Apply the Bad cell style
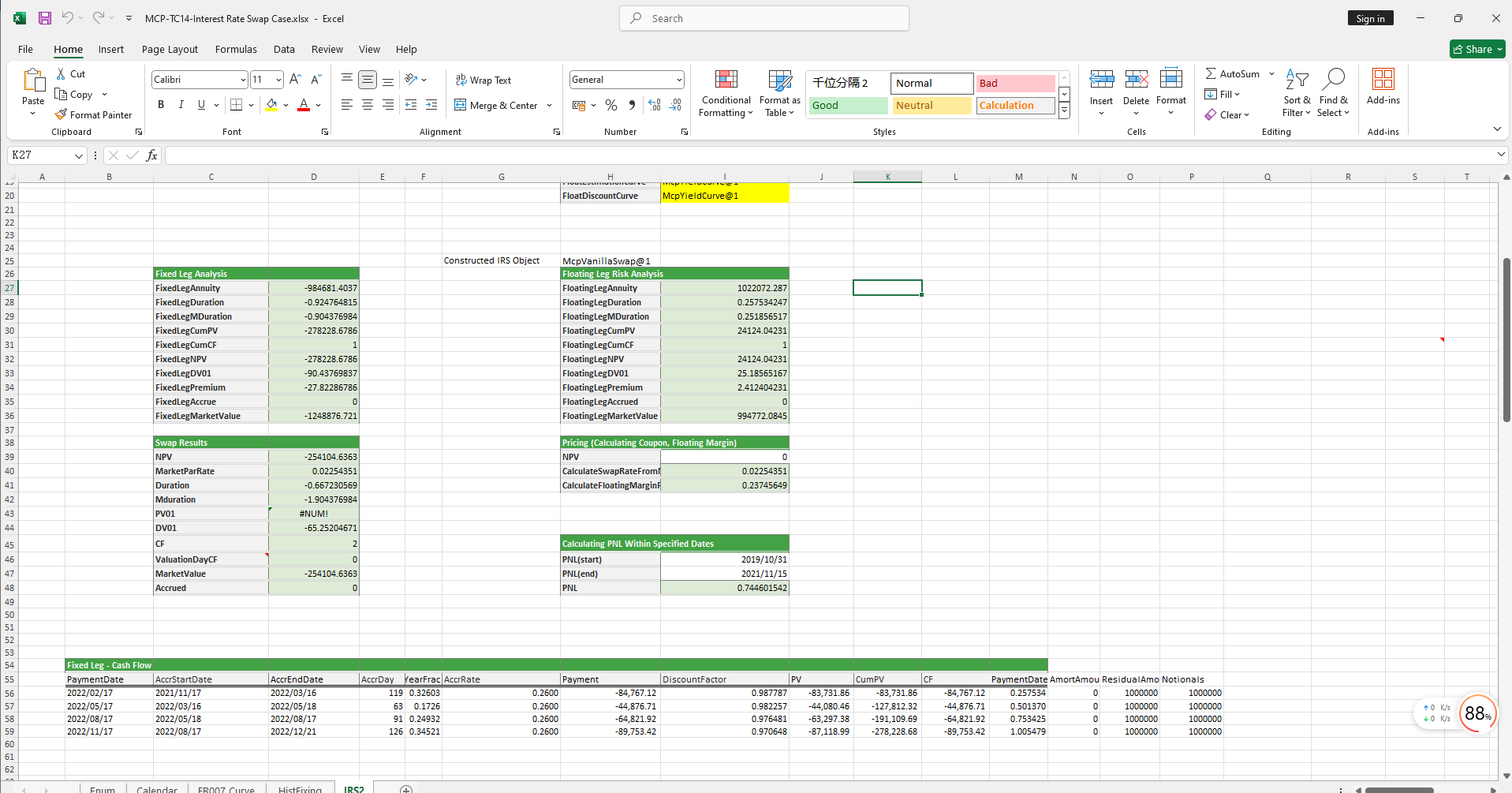The height and width of the screenshot is (793, 1512). pyautogui.click(x=1015, y=84)
